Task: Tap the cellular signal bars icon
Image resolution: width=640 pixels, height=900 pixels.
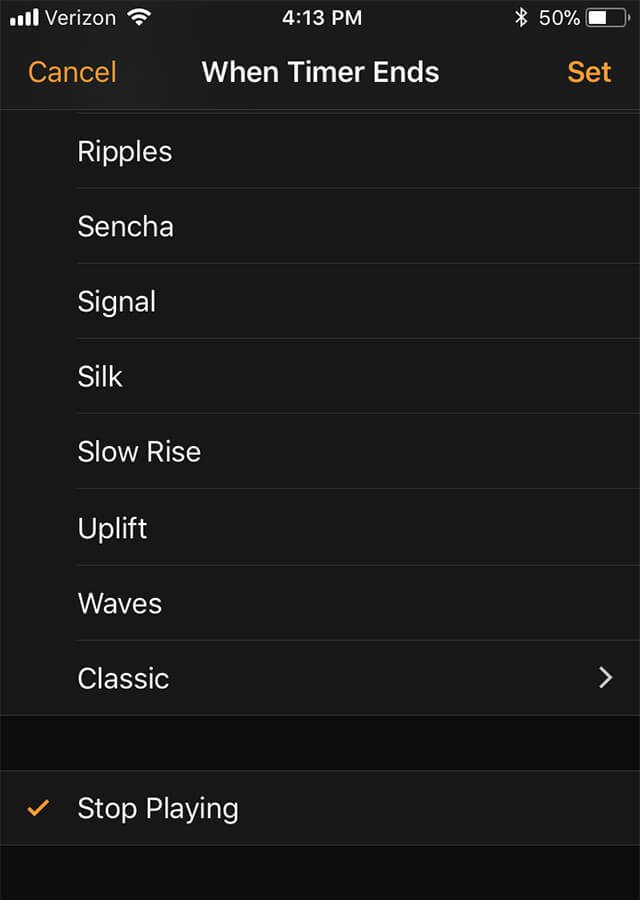Action: [x=24, y=18]
